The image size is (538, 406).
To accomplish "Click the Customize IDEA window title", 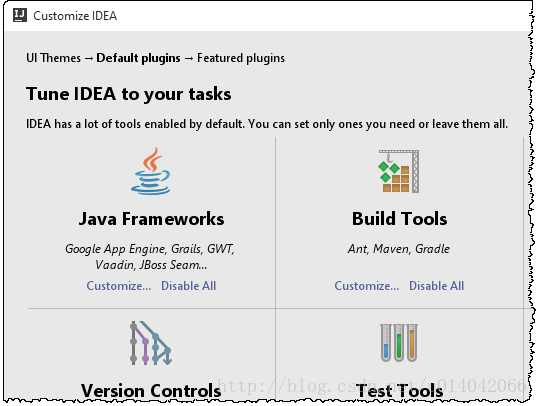I will point(75,16).
